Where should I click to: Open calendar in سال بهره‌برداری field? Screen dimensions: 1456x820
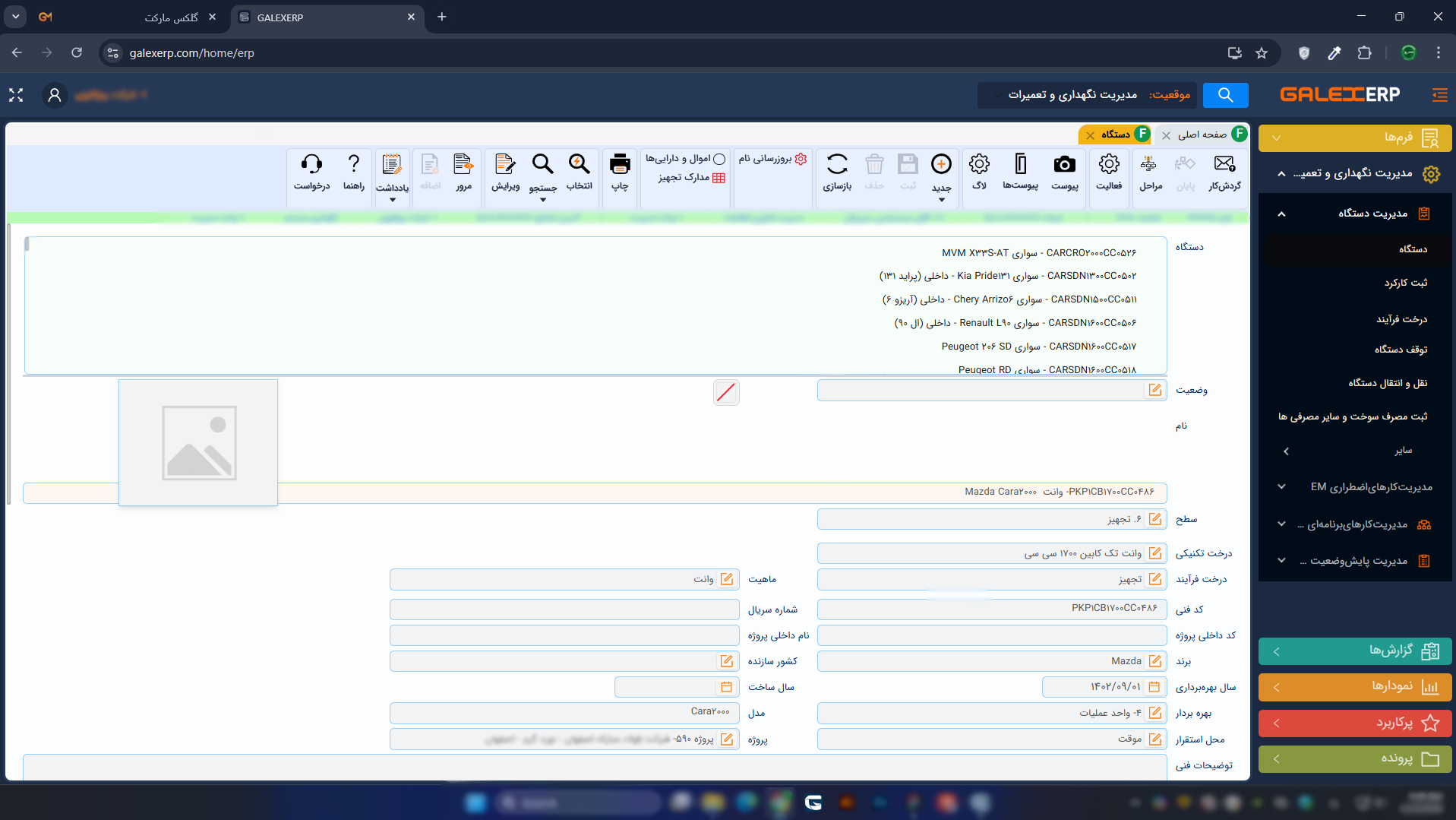[1154, 687]
